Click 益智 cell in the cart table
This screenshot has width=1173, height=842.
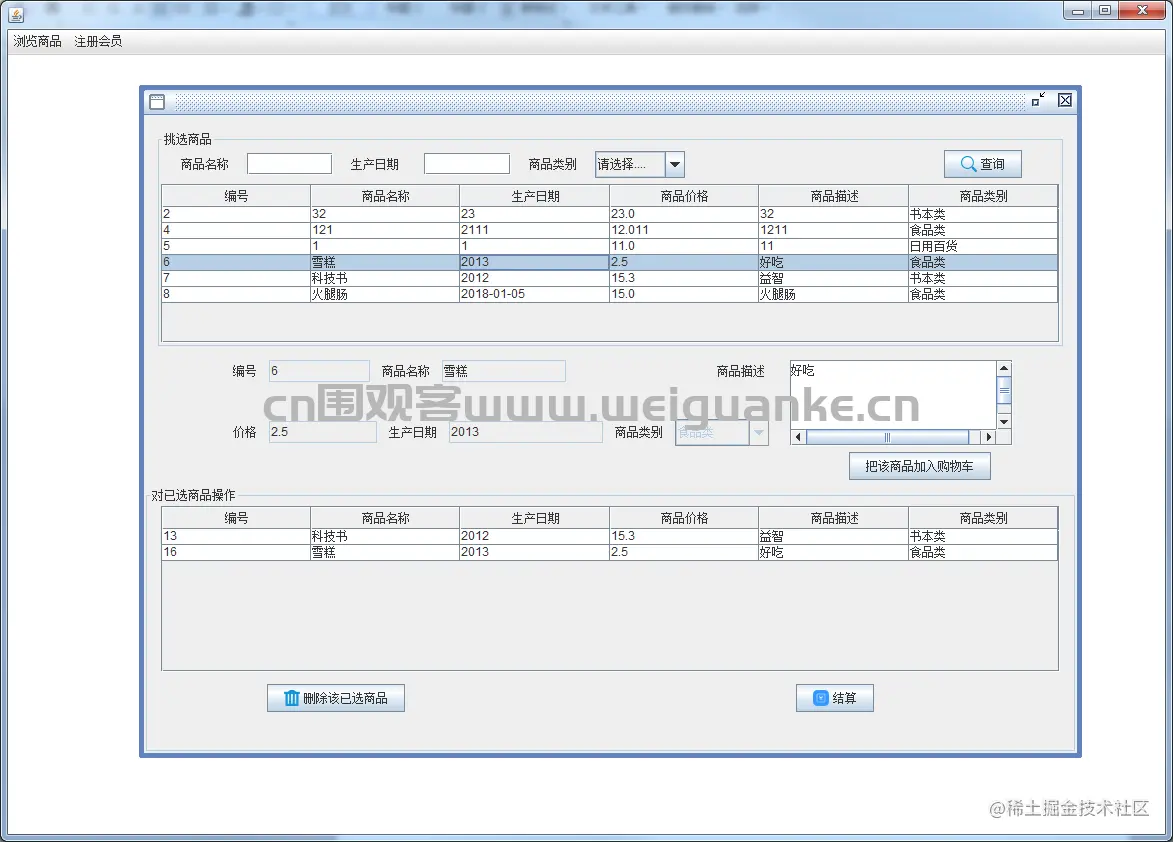[833, 536]
